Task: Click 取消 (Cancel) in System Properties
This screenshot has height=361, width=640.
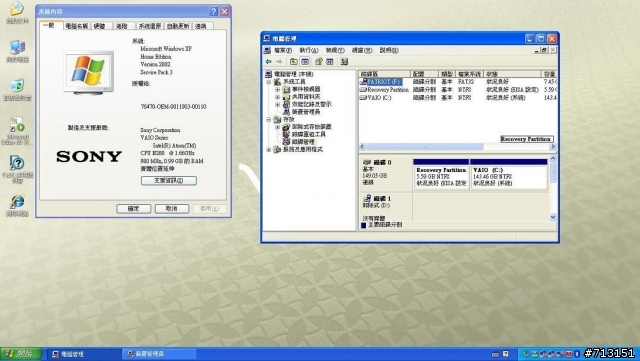Action: (171, 209)
